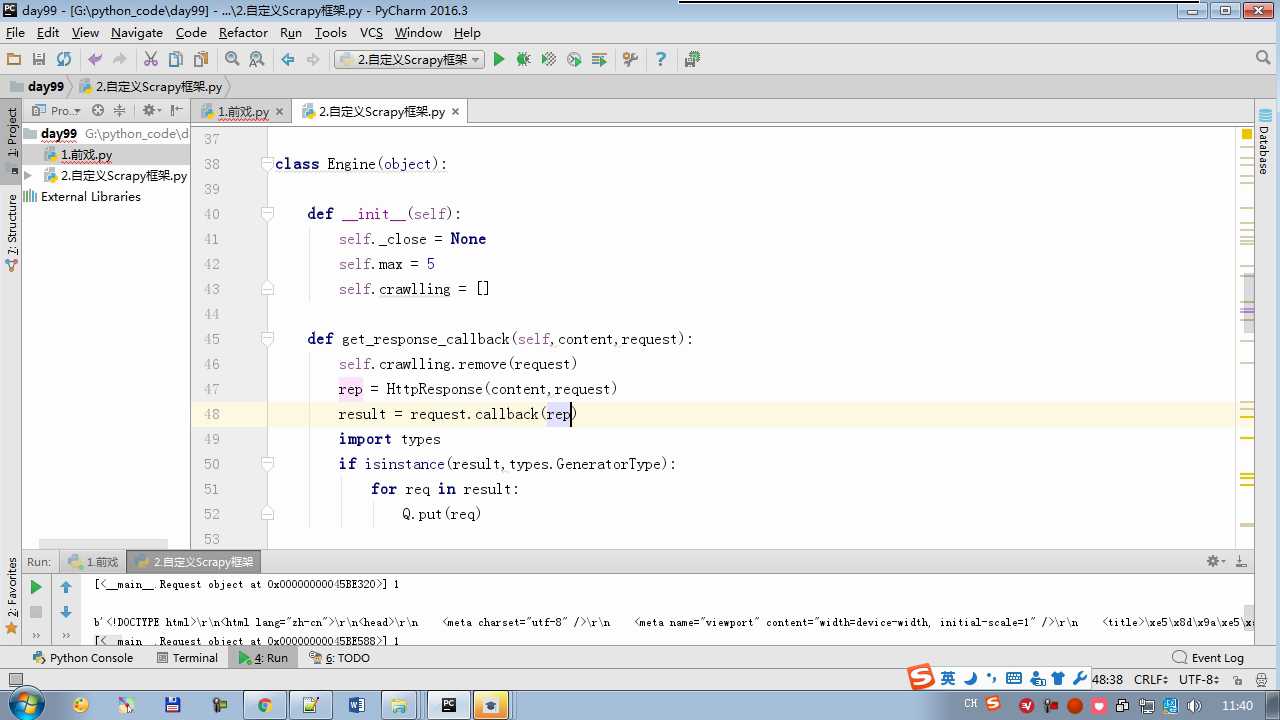The height and width of the screenshot is (720, 1280).
Task: Open the 6: TODO tool window
Action: click(339, 658)
